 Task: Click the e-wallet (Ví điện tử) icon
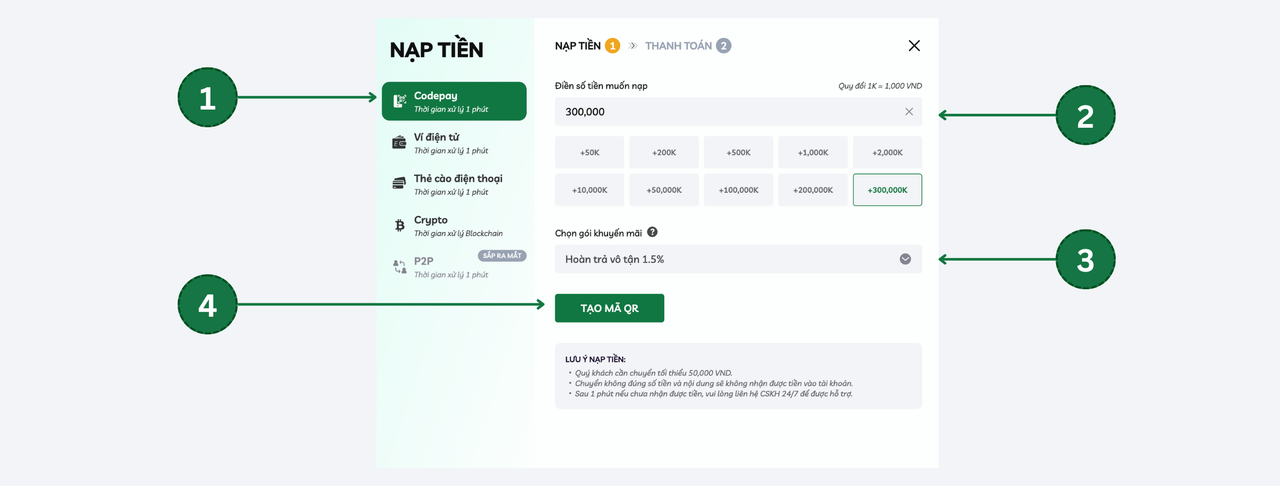pyautogui.click(x=399, y=143)
